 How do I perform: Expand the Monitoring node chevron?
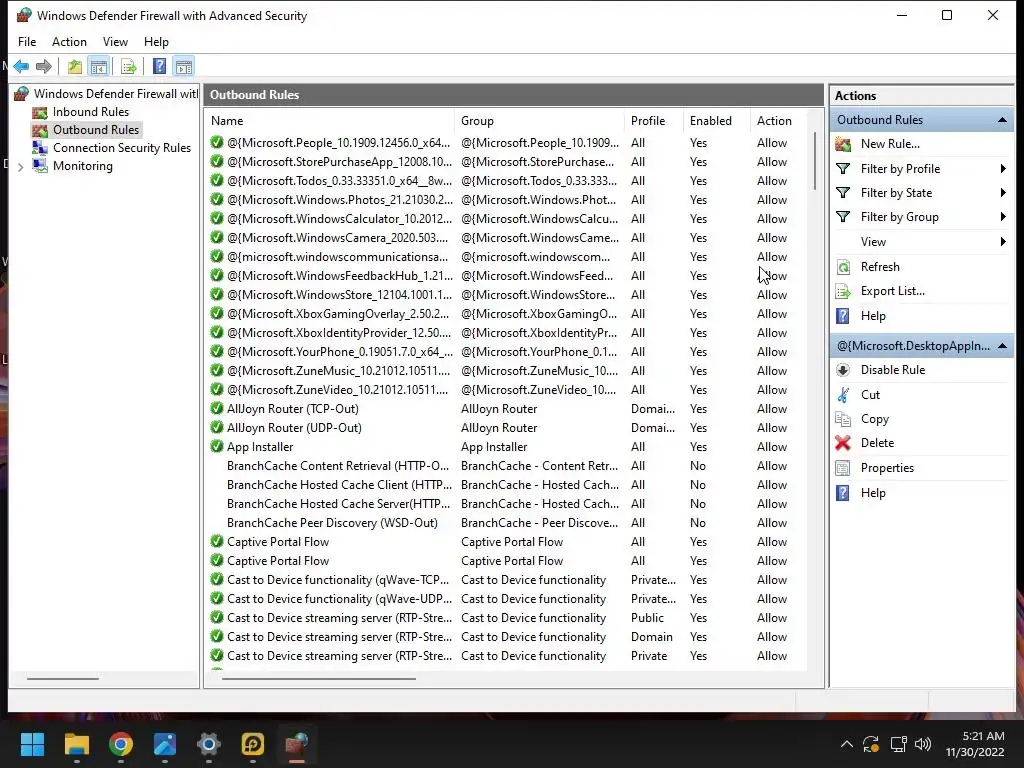click(x=20, y=167)
